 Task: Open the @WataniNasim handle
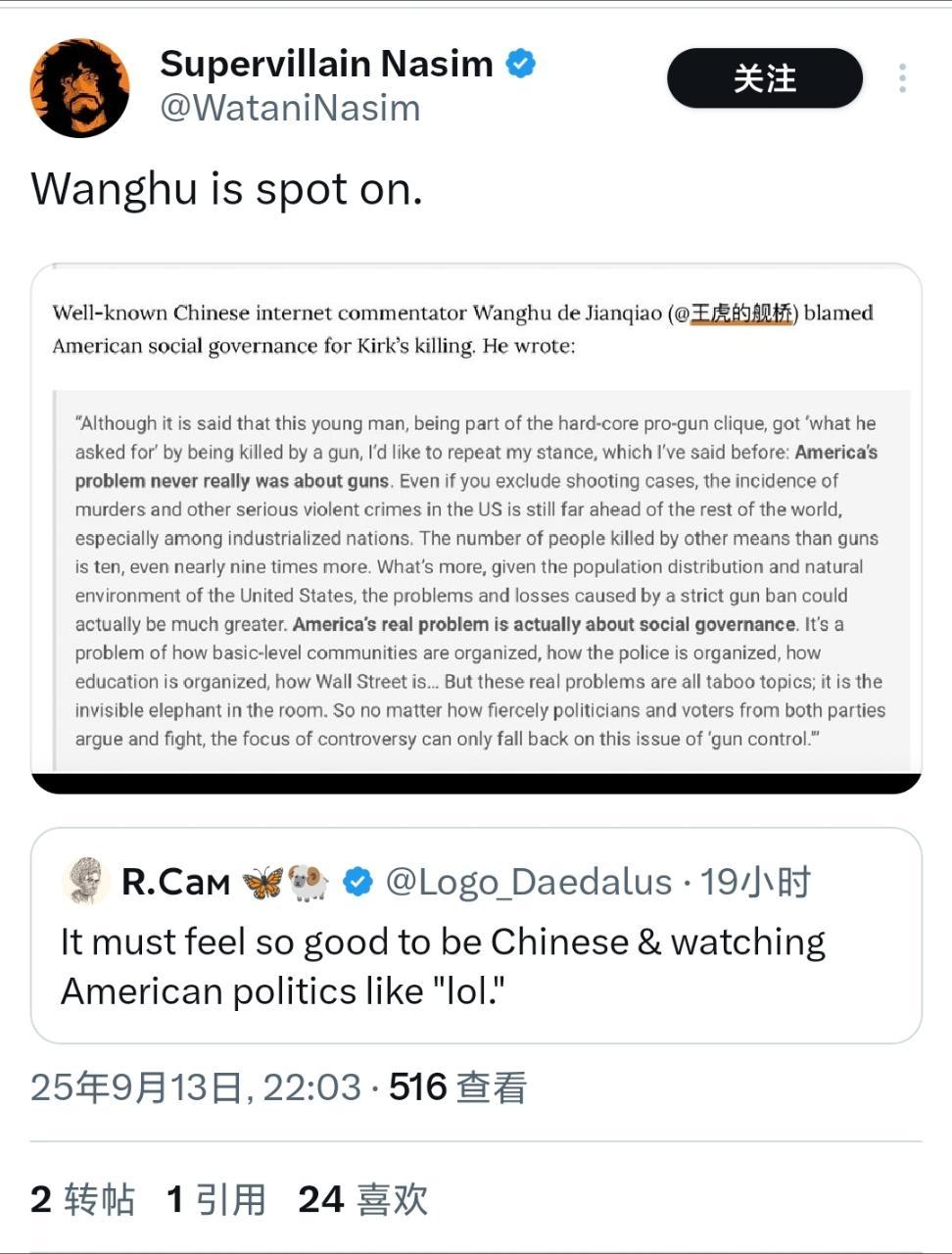(x=290, y=108)
